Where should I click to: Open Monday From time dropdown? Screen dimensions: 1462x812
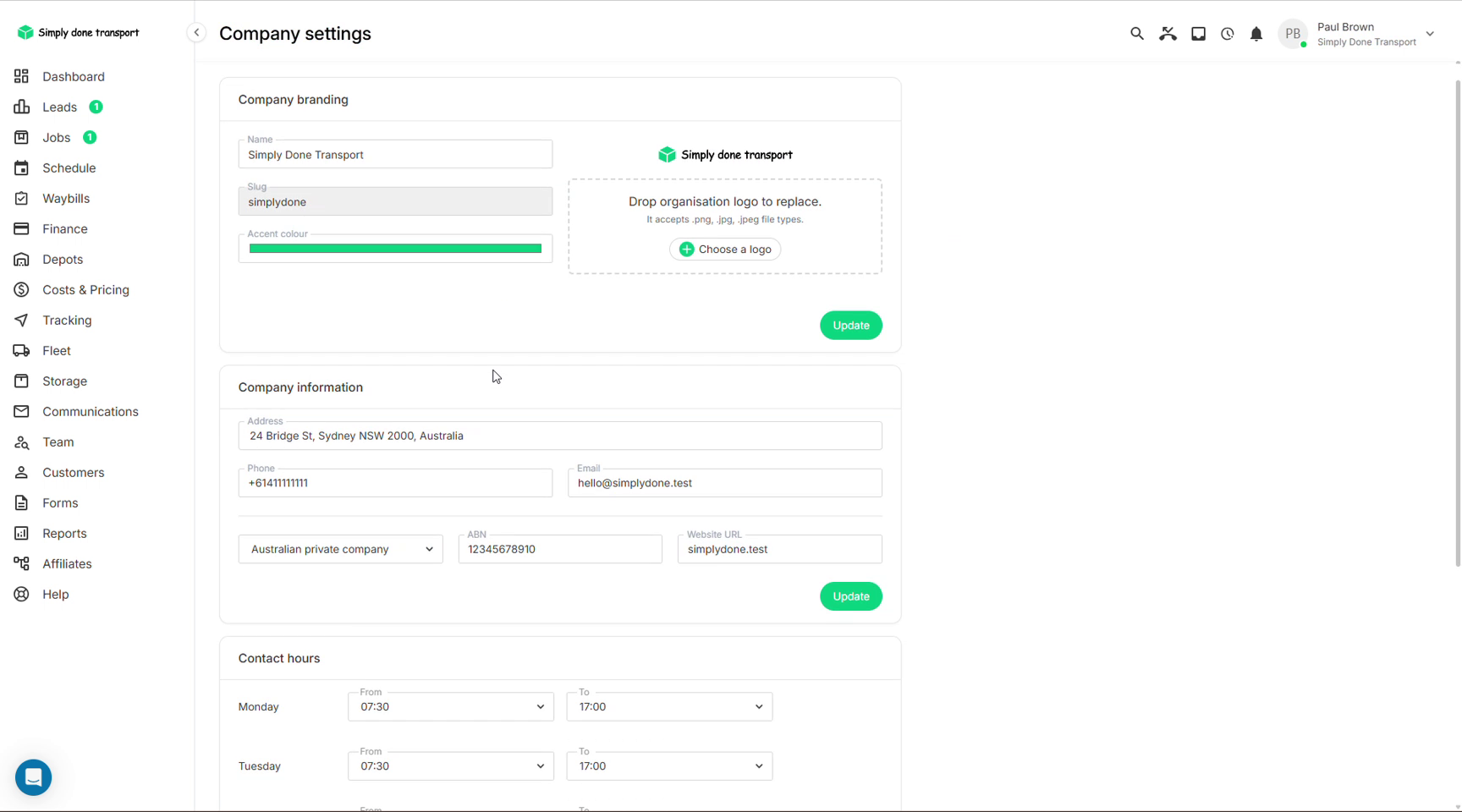(x=451, y=707)
